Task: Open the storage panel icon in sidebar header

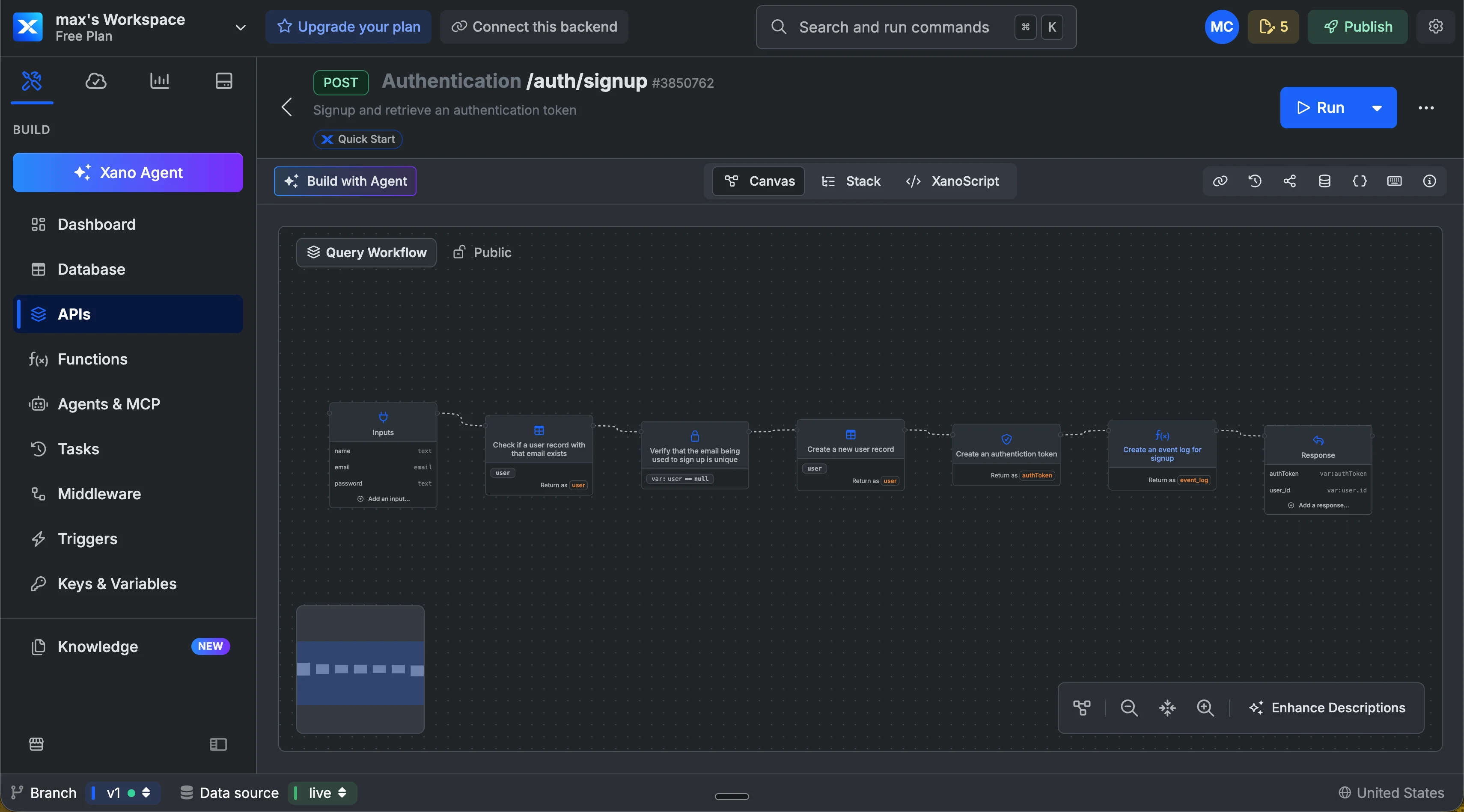Action: pyautogui.click(x=224, y=80)
